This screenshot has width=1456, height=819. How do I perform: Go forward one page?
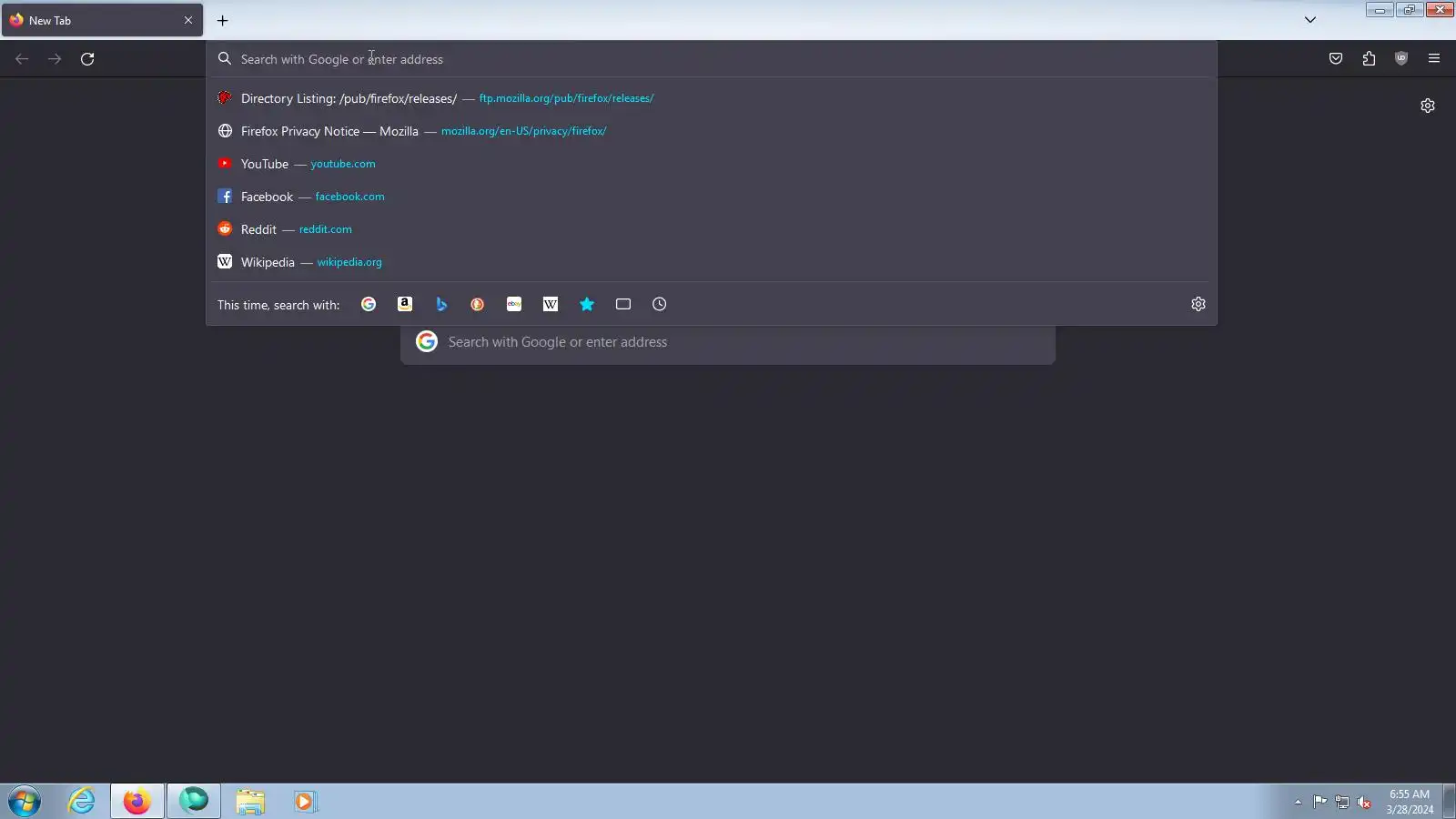[x=55, y=59]
